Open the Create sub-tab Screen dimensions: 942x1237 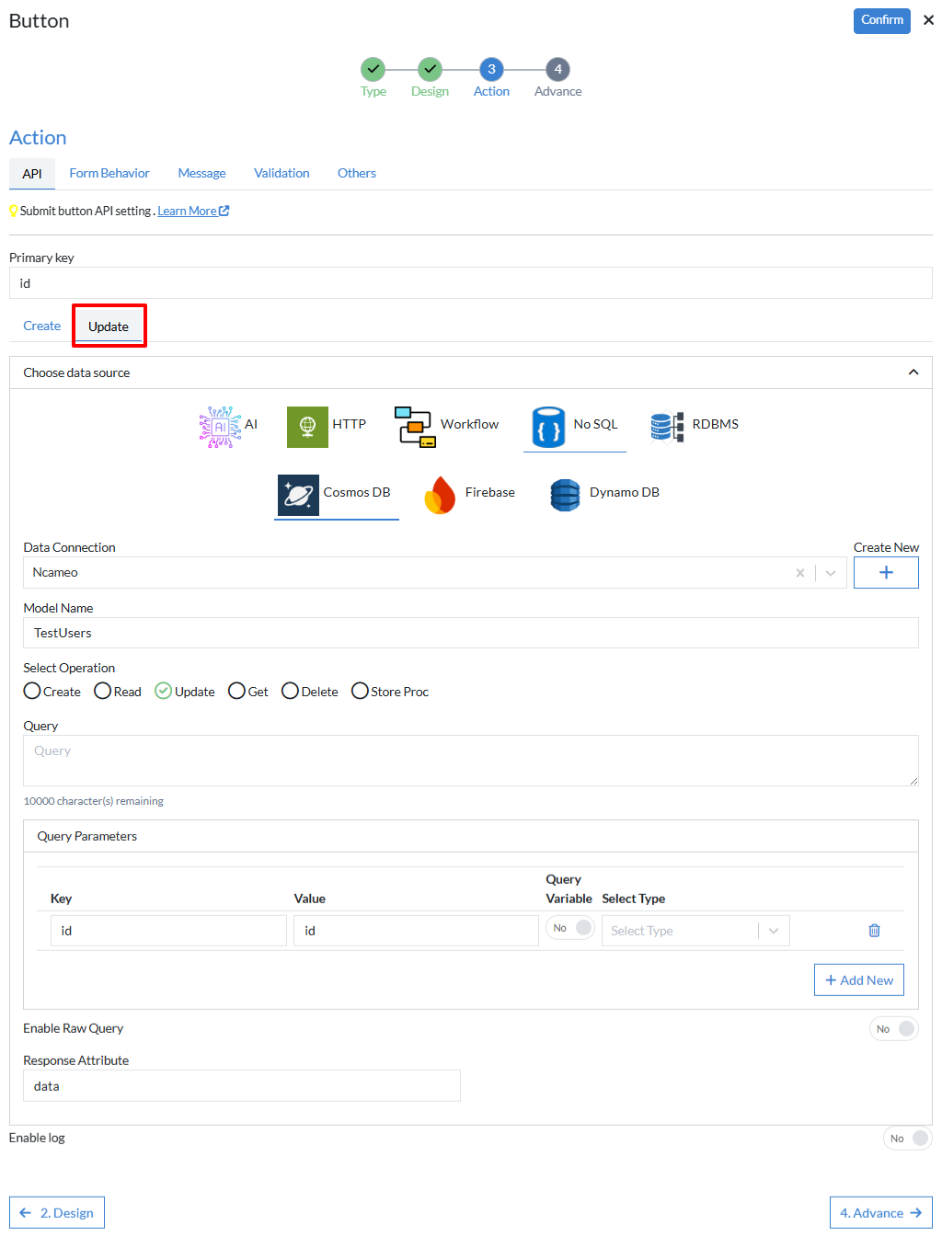[42, 326]
